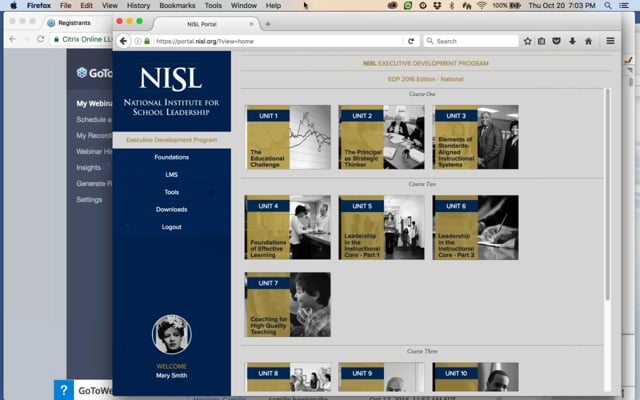Open Unit 6 Instructional Core Part 2
Screen dimensions: 640x400
476,227
